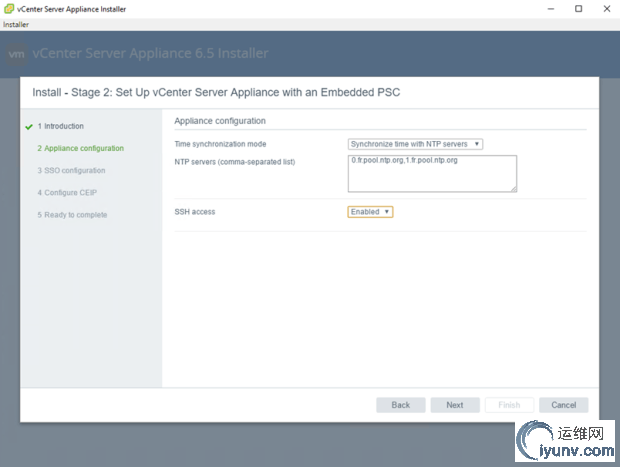The width and height of the screenshot is (620, 467).
Task: Click the vm logo in the header
Action: (x=17, y=54)
